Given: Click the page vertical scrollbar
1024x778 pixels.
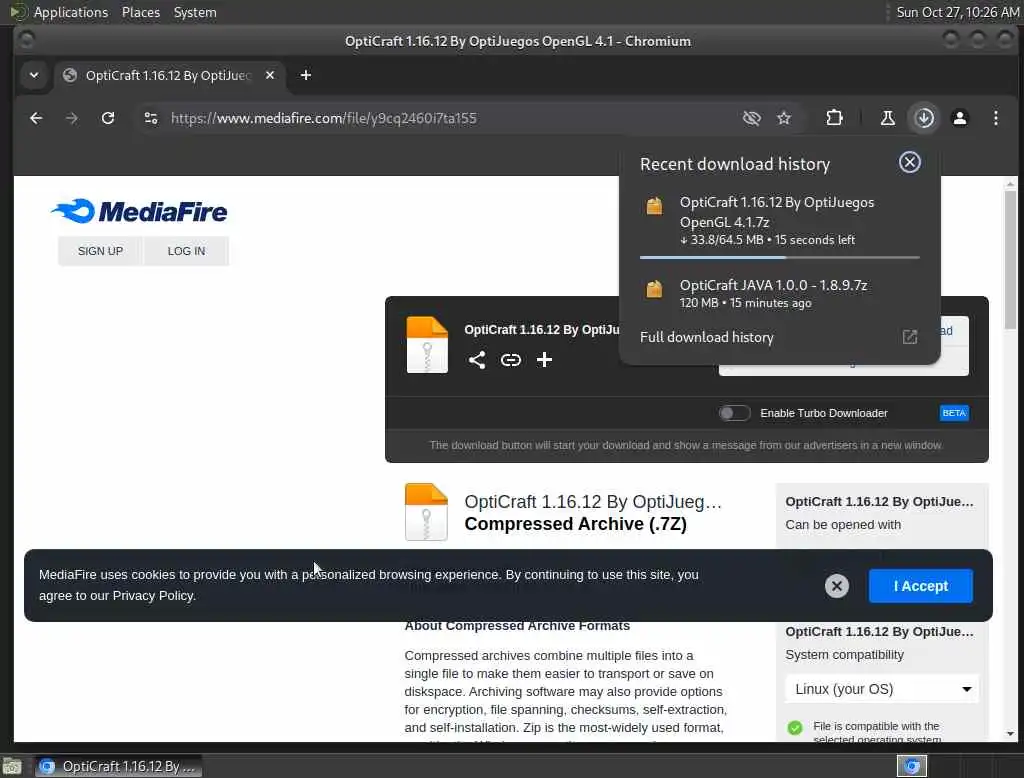Looking at the screenshot, I should 1010,261.
